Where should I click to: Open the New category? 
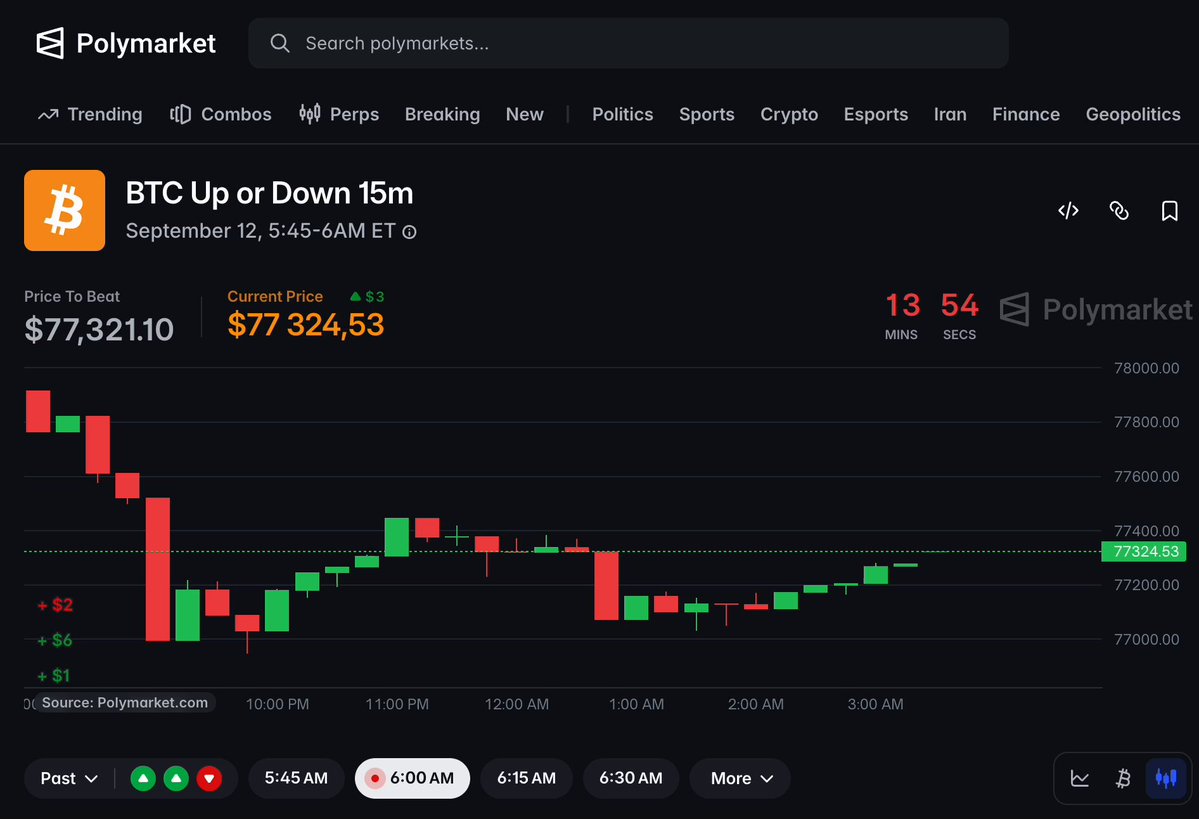pyautogui.click(x=525, y=115)
